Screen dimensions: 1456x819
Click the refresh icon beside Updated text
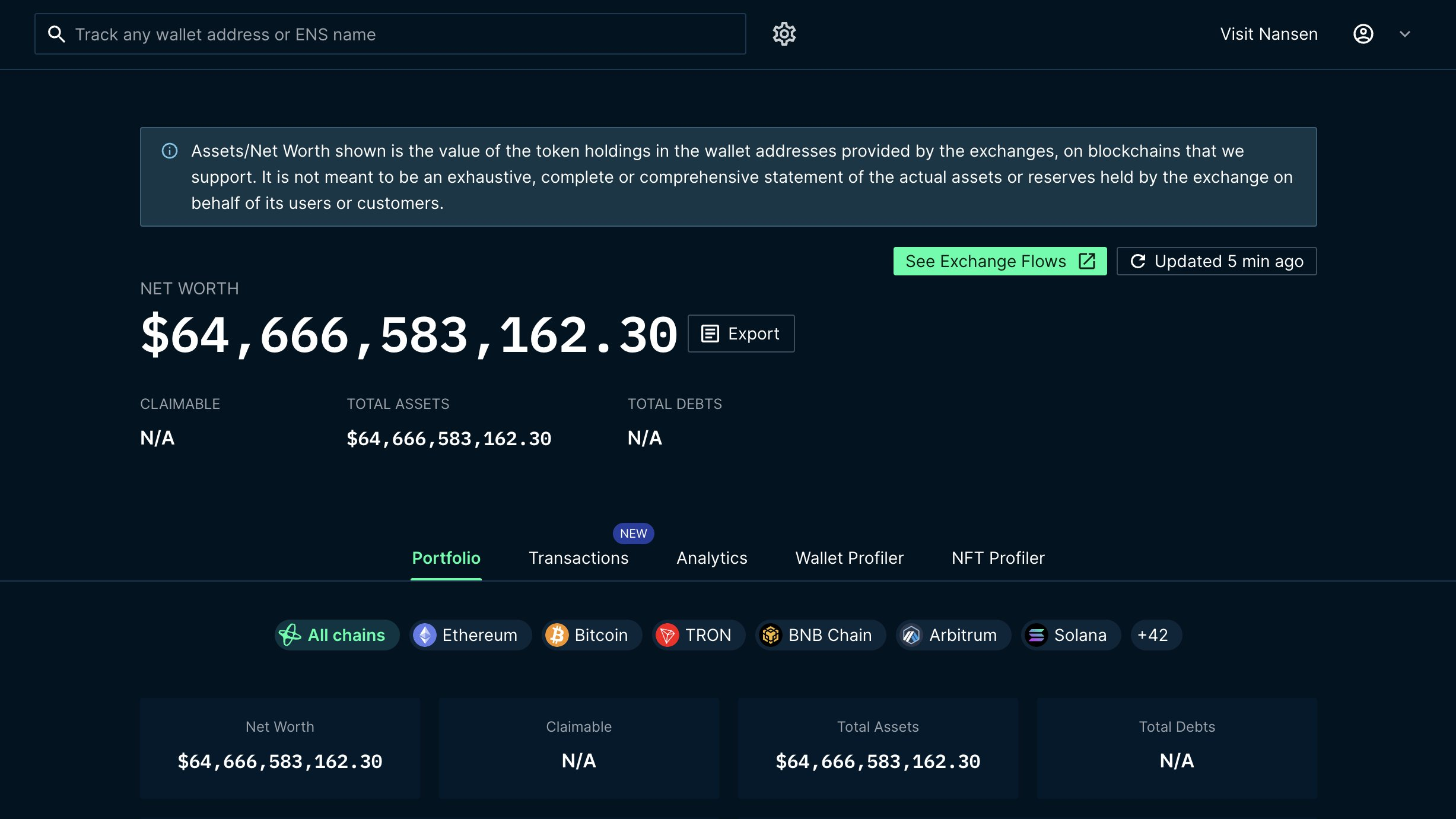pos(1137,261)
